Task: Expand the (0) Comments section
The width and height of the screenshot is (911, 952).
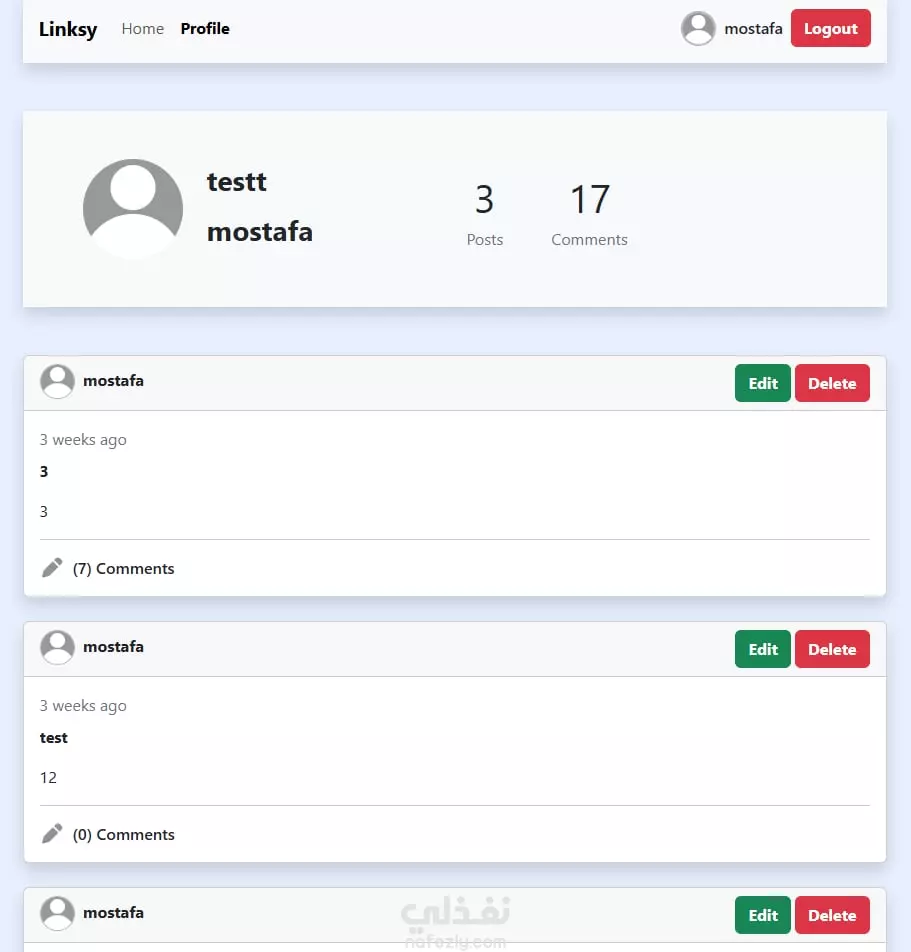Action: pos(124,835)
